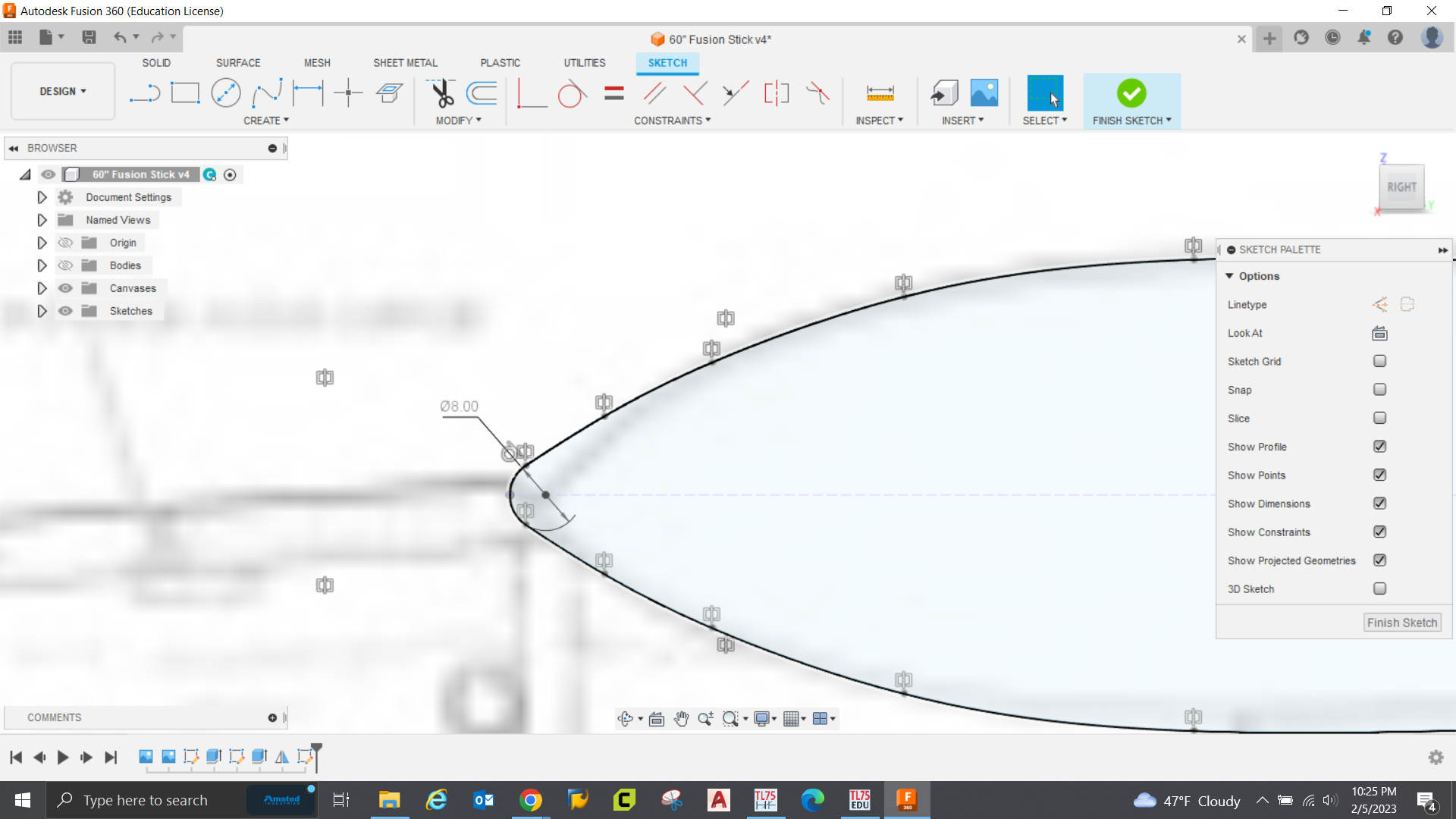Open Google Chrome from the taskbar
Viewport: 1456px width, 819px height.
coord(531,799)
